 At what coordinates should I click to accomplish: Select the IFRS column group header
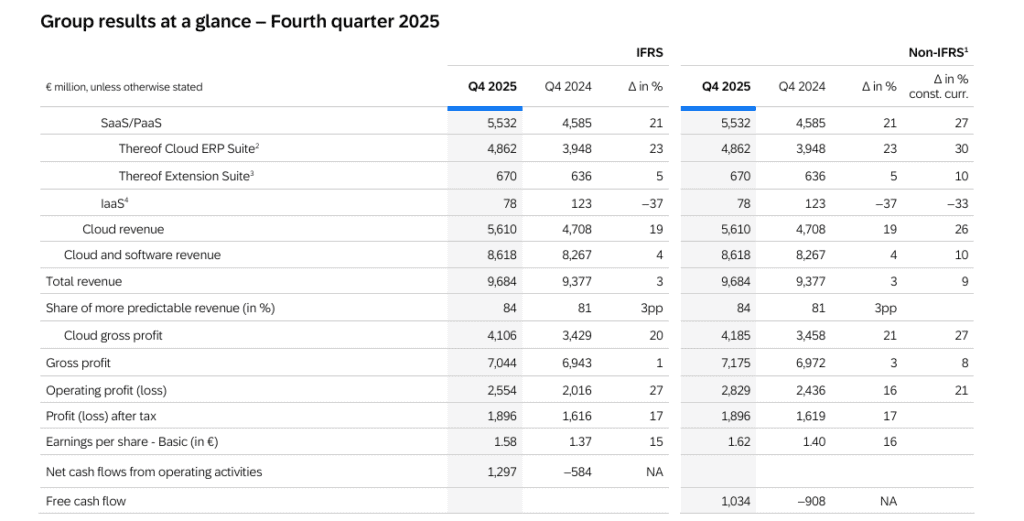(x=649, y=52)
